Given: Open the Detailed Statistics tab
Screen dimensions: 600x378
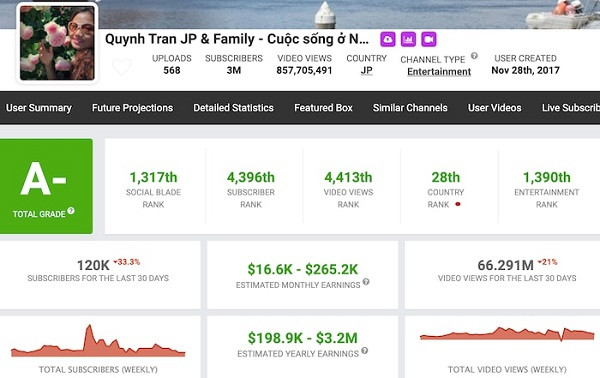Looking at the screenshot, I should [x=233, y=108].
